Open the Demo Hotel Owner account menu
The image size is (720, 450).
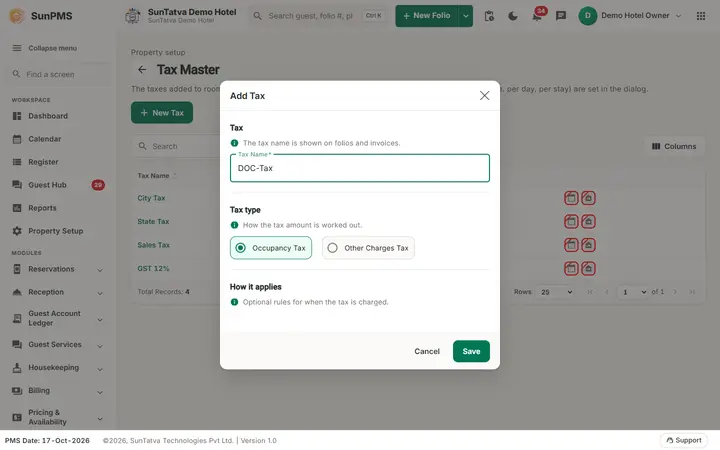pyautogui.click(x=630, y=16)
